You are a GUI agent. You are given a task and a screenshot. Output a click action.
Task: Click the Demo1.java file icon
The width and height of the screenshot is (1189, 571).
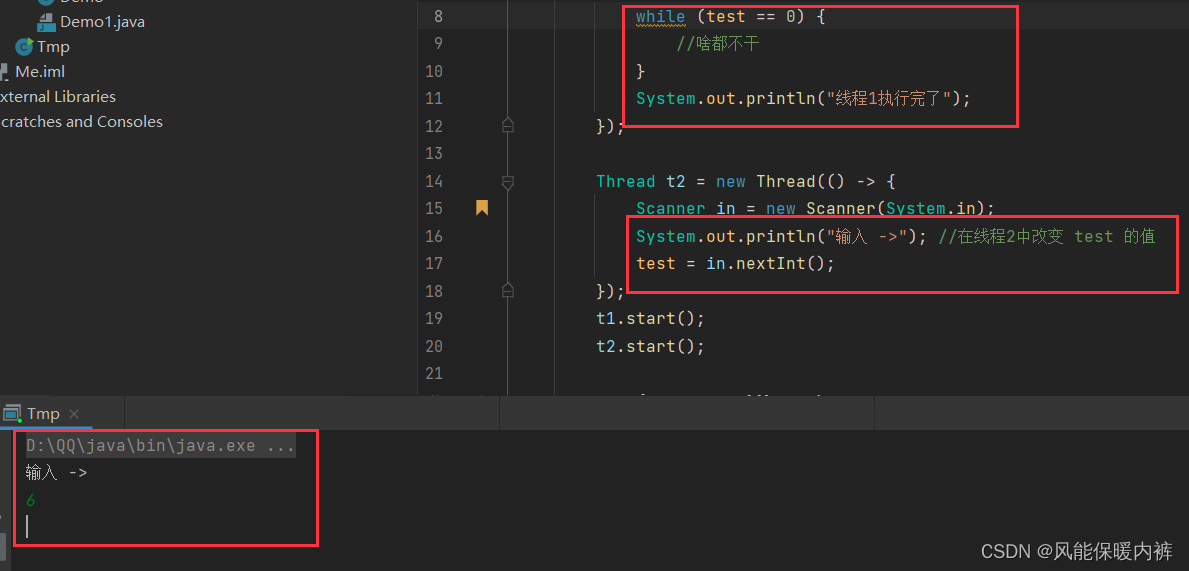46,22
